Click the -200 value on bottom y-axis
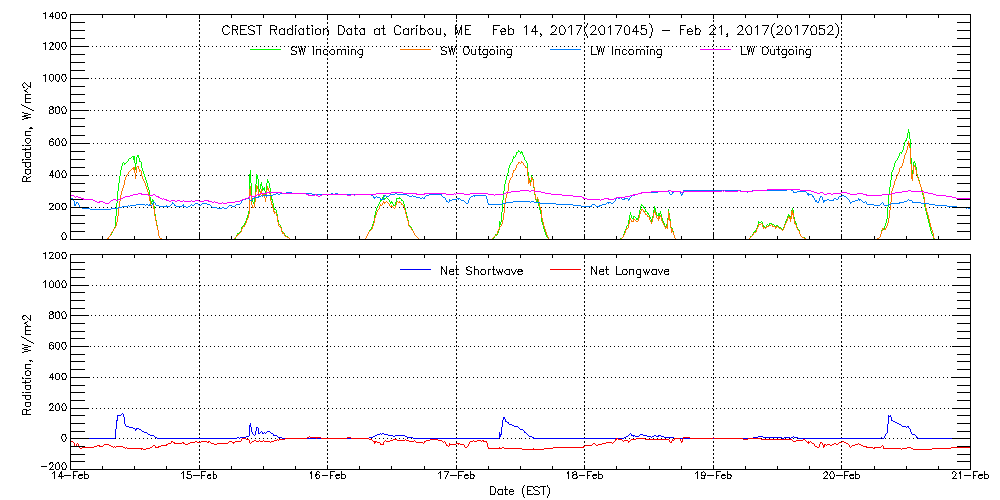The height and width of the screenshot is (500, 1000). click(50, 466)
